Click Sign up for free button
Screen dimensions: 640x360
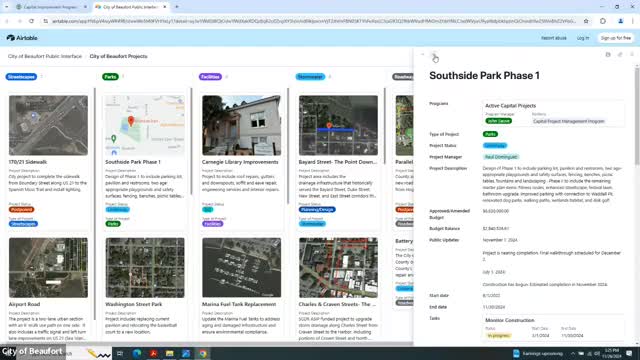coord(616,38)
